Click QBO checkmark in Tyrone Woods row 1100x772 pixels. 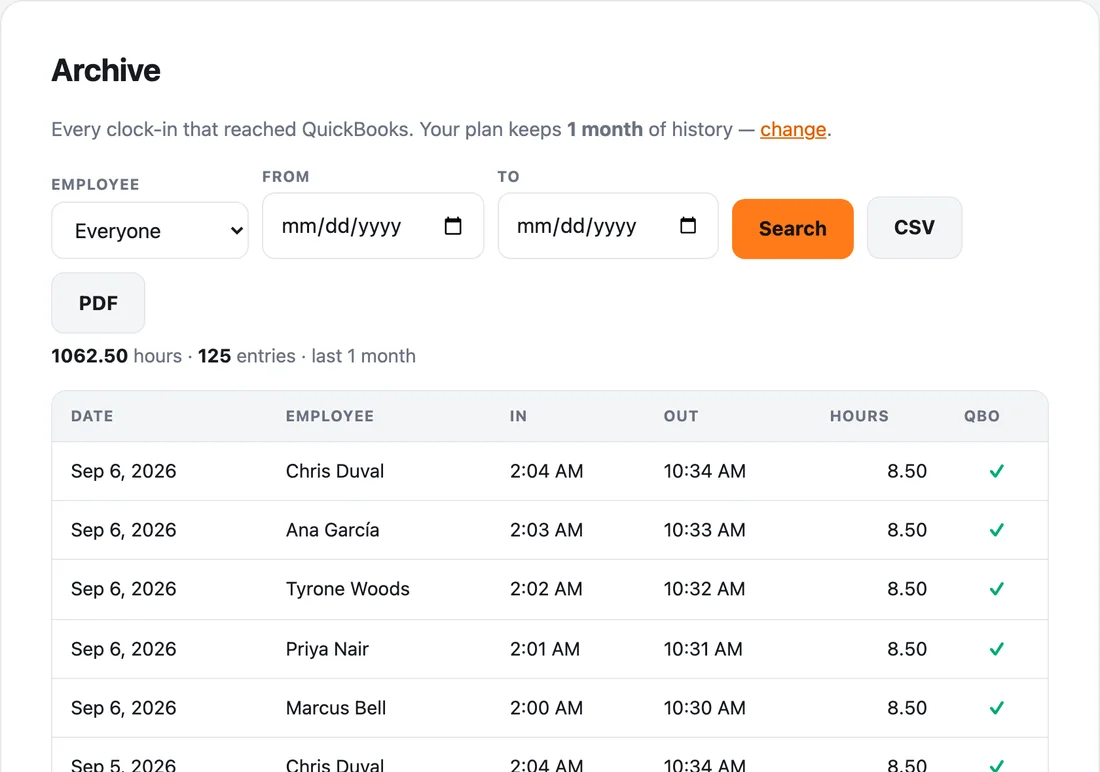click(996, 589)
